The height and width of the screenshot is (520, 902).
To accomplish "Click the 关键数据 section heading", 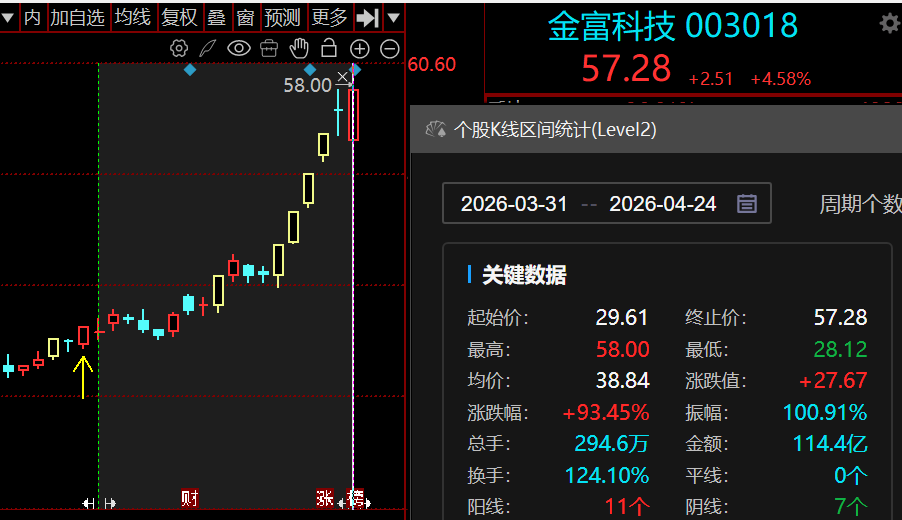I will click(524, 275).
